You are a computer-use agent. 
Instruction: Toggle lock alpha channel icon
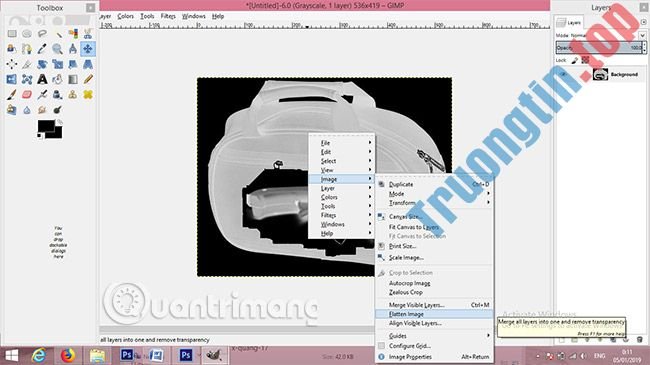coord(585,61)
